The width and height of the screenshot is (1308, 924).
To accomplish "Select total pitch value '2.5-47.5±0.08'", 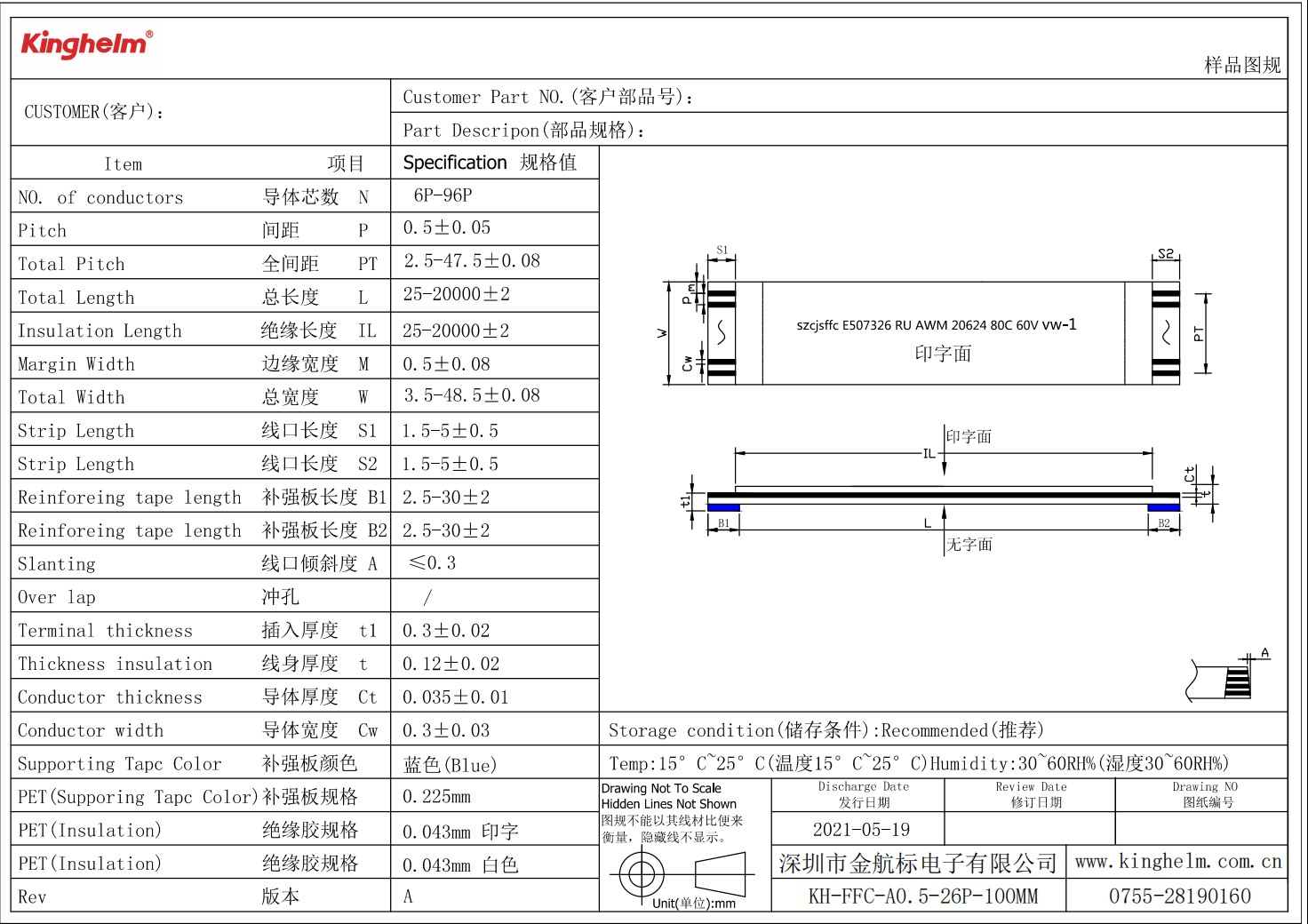I will click(x=472, y=261).
